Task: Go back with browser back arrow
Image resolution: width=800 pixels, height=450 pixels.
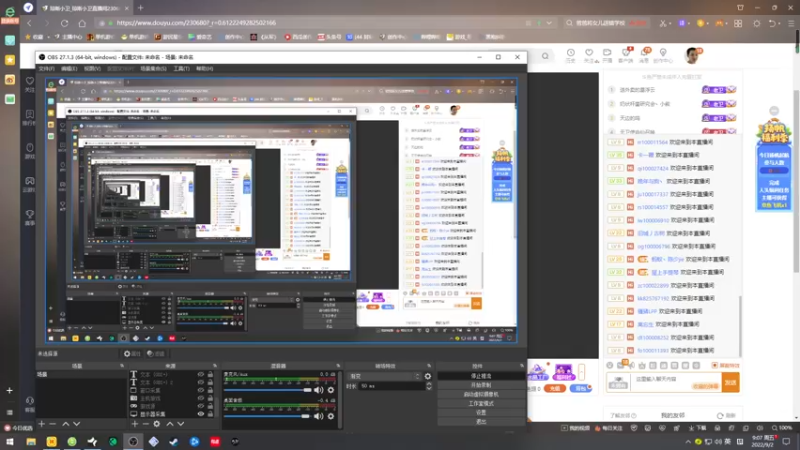Action: pos(29,23)
